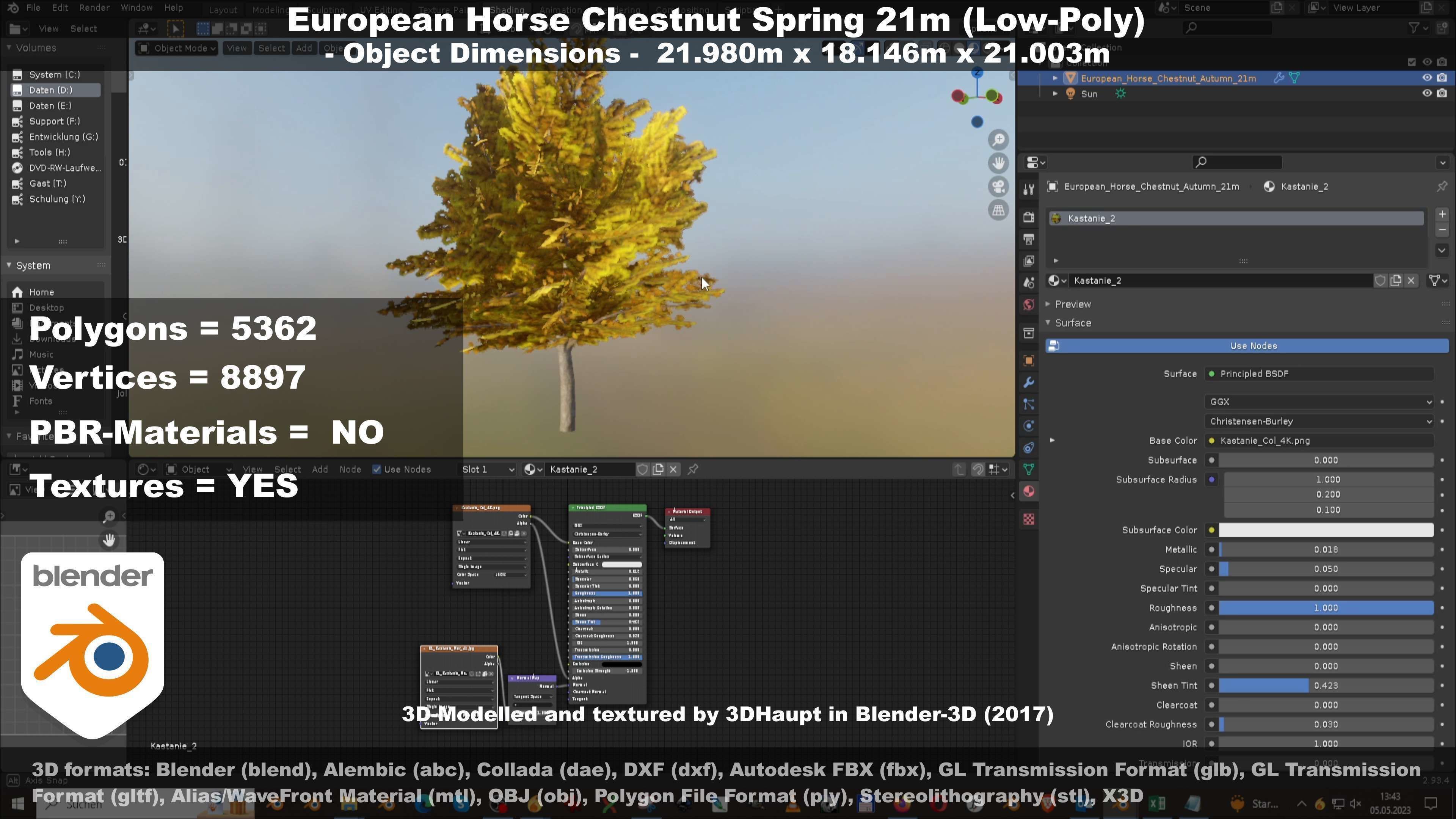Disable chestnut tree in renders camera icon
This screenshot has height=819, width=1456.
click(x=1442, y=78)
